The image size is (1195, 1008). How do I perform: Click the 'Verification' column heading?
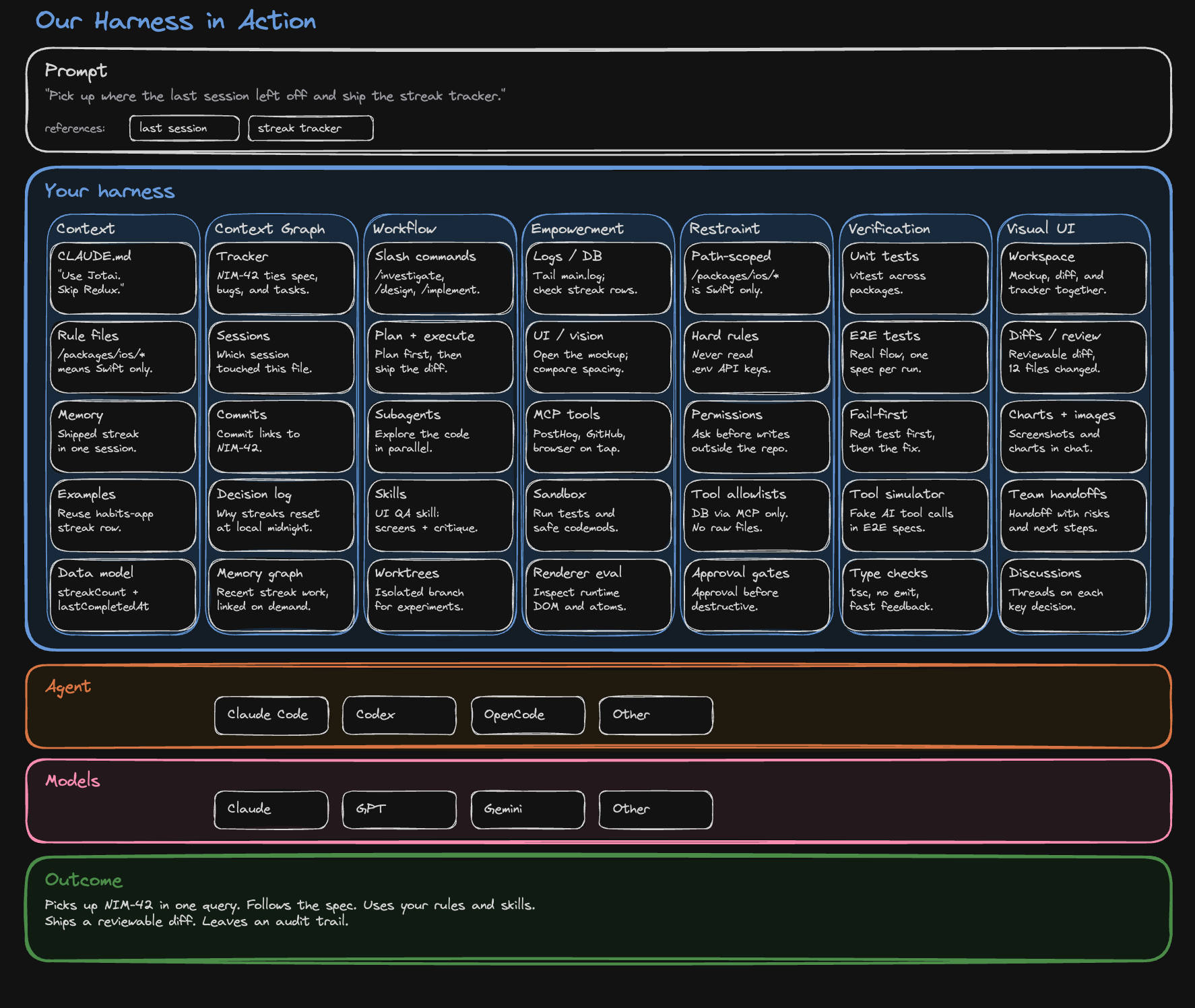[x=889, y=228]
